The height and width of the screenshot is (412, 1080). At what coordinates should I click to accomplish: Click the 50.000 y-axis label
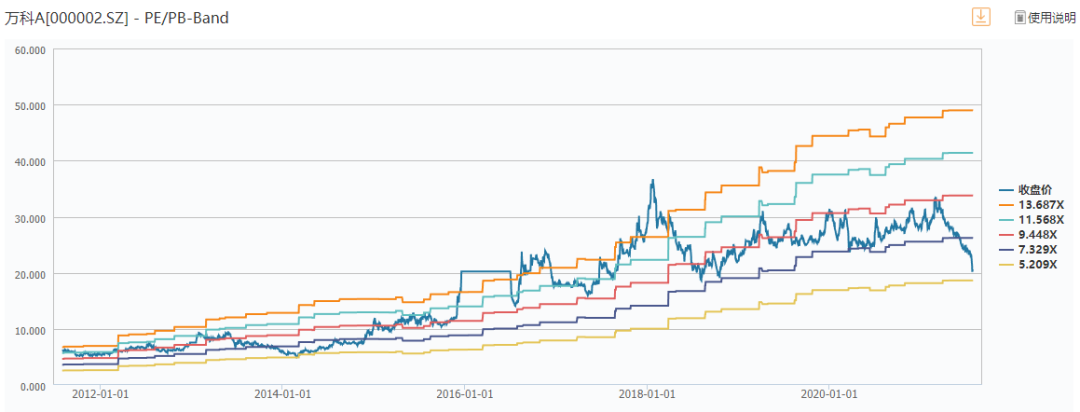pos(31,105)
